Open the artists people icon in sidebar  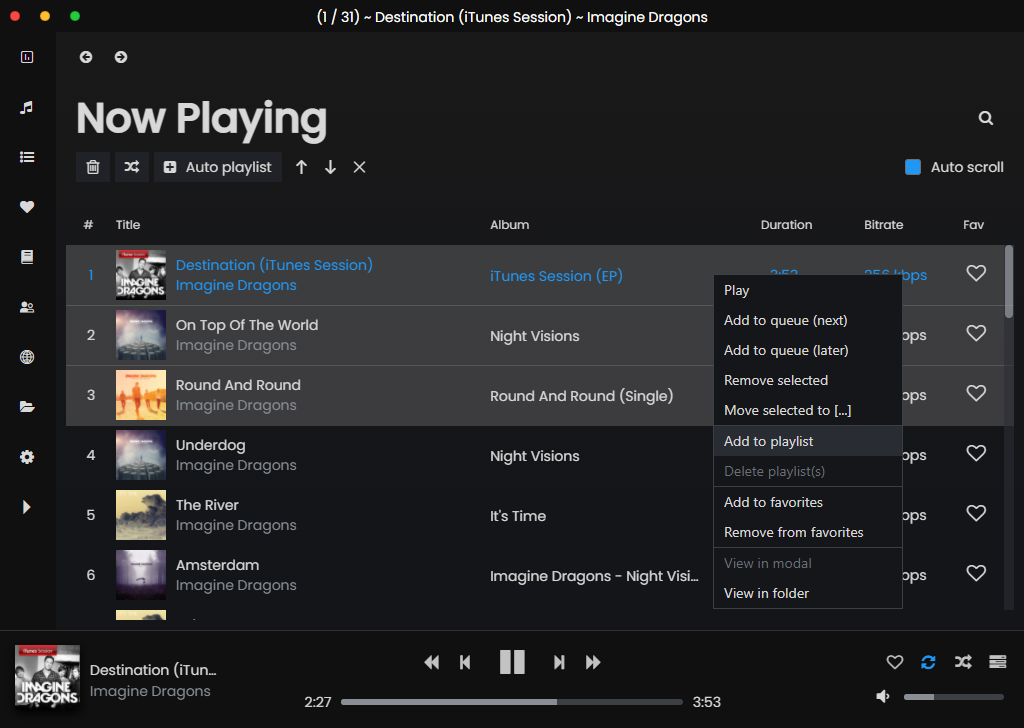[27, 307]
